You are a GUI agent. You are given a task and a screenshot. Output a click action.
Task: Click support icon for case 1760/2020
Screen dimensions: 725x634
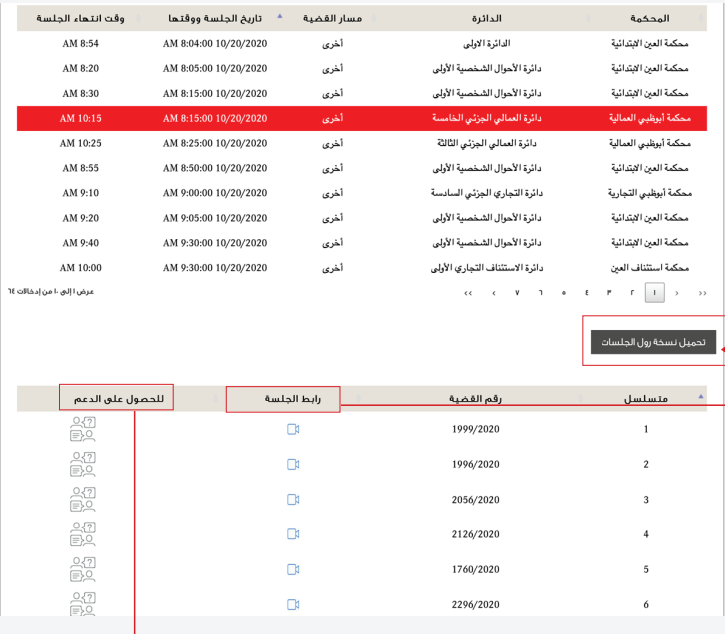coord(83,569)
